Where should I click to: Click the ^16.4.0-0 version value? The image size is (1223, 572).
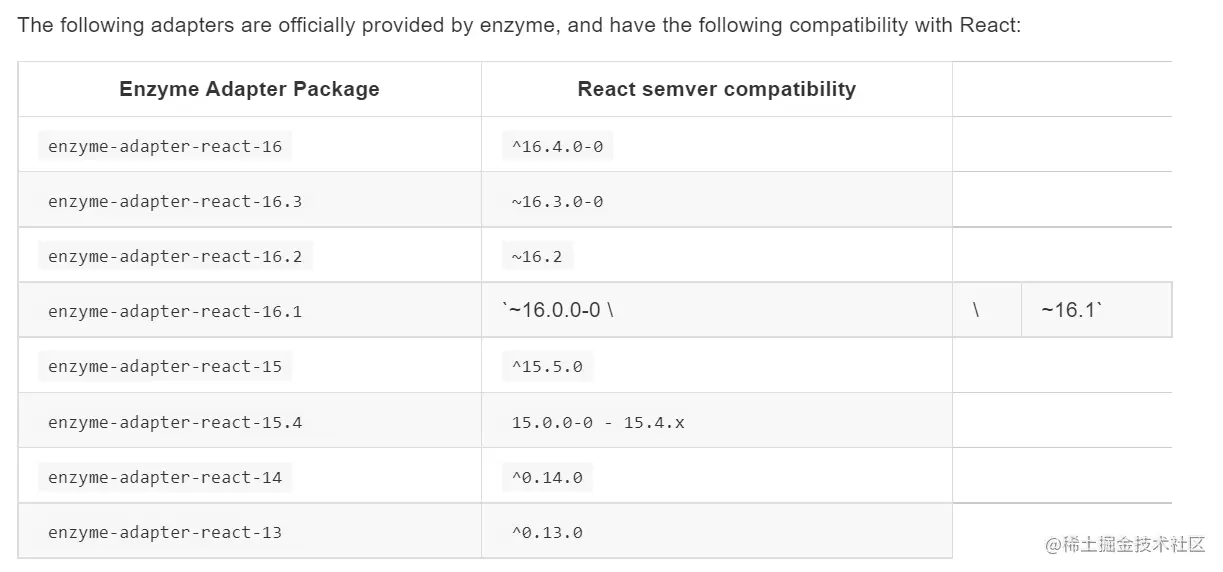557,147
